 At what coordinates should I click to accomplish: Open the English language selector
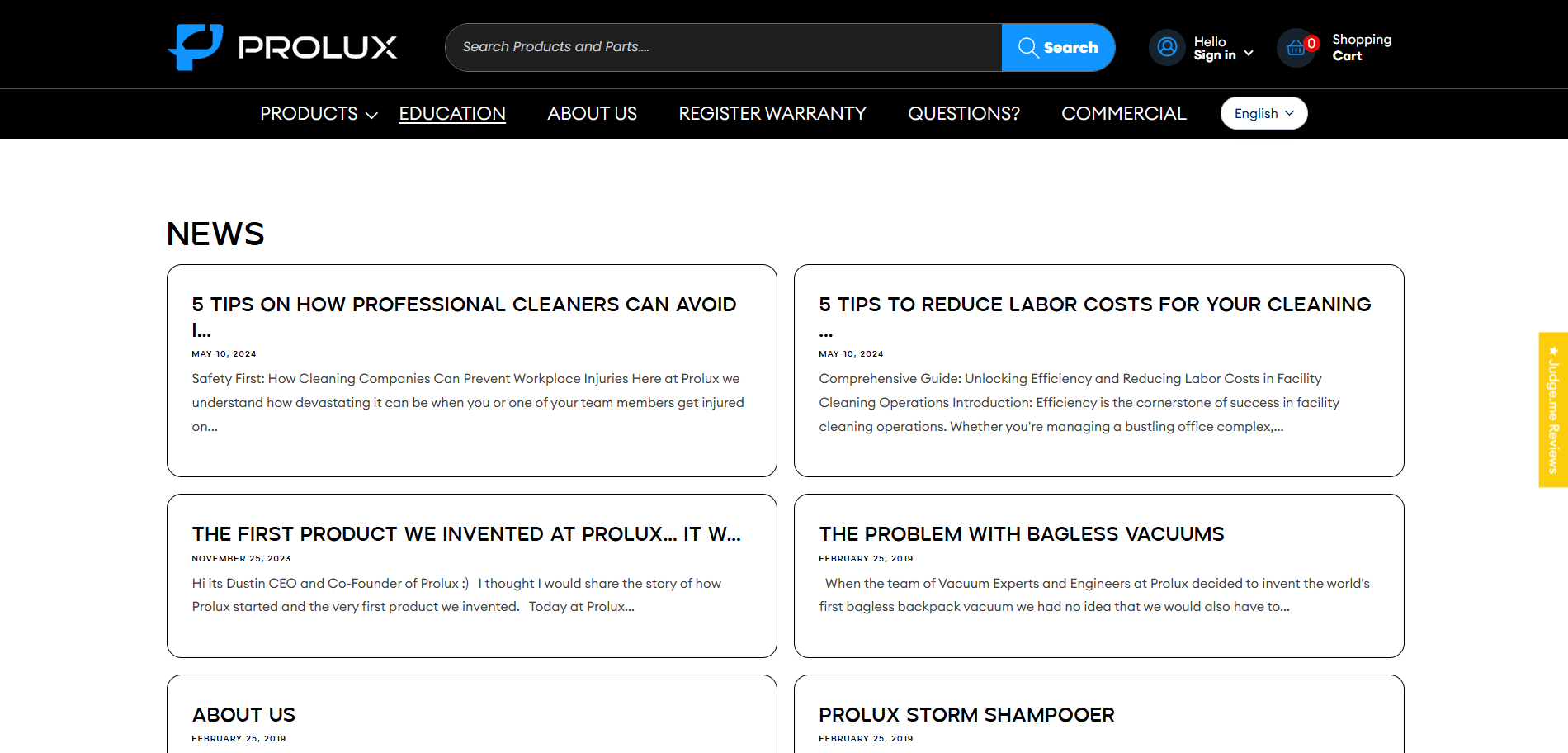click(1263, 113)
